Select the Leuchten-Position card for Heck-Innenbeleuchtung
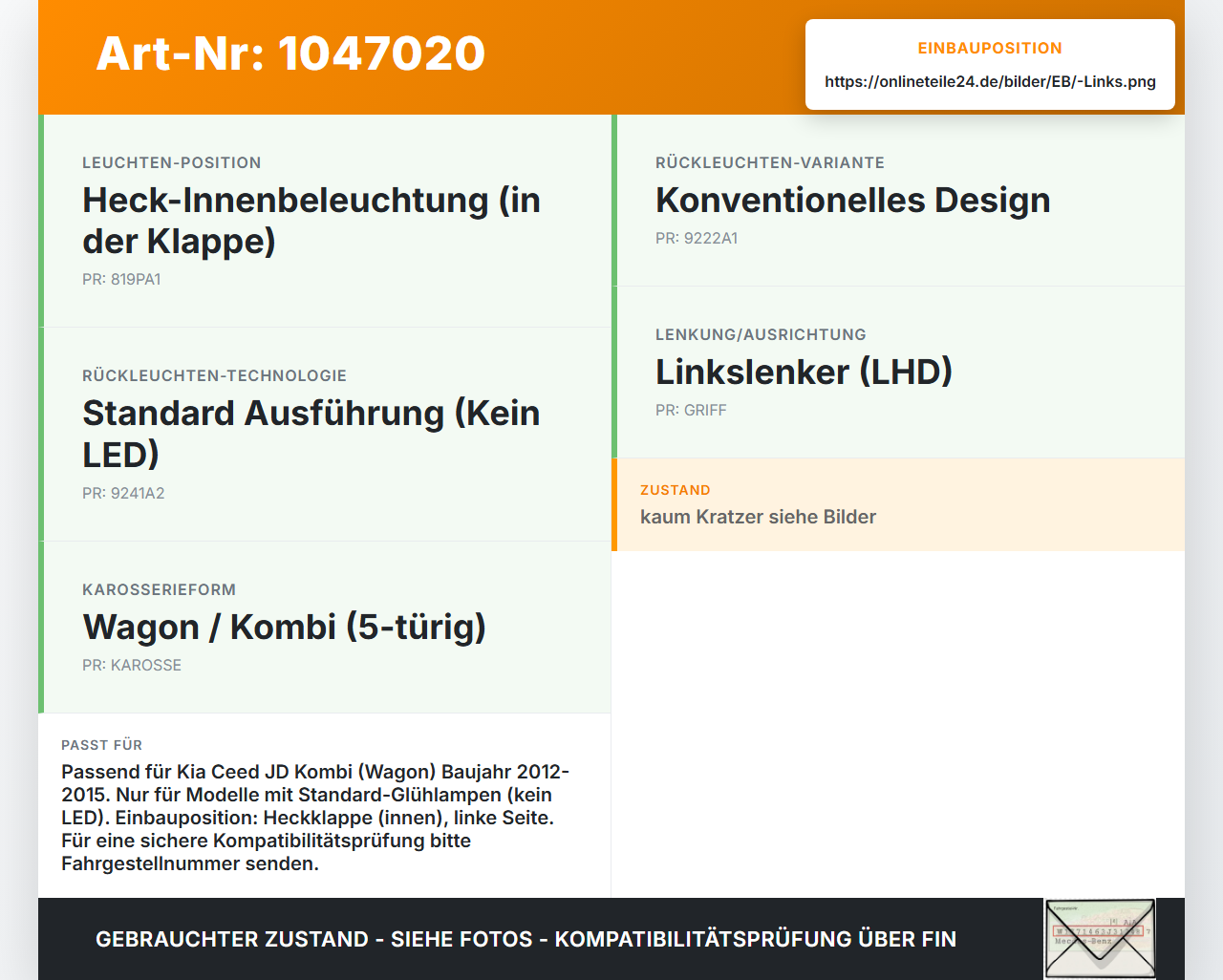Image resolution: width=1223 pixels, height=980 pixels. 325,221
